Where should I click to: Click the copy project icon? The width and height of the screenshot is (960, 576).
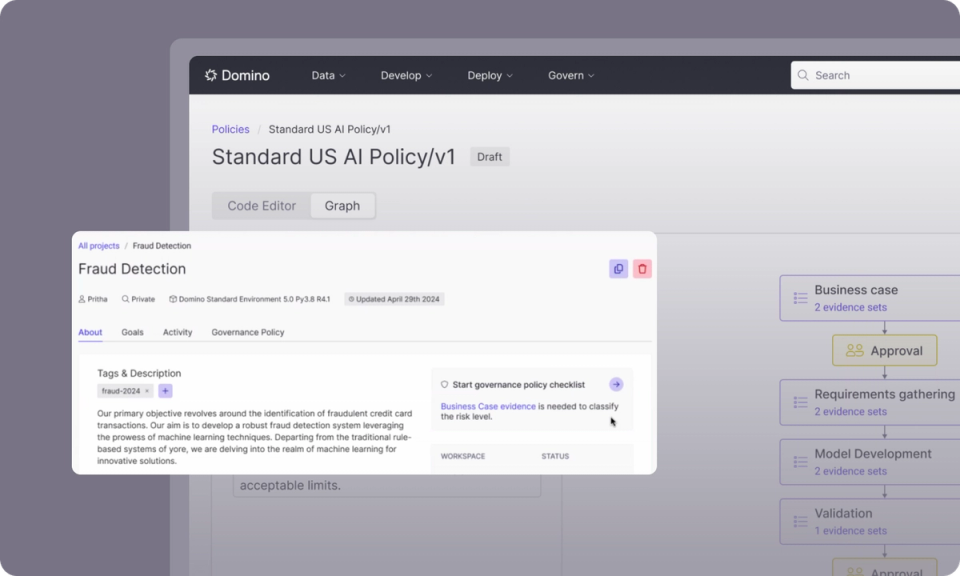tap(617, 268)
